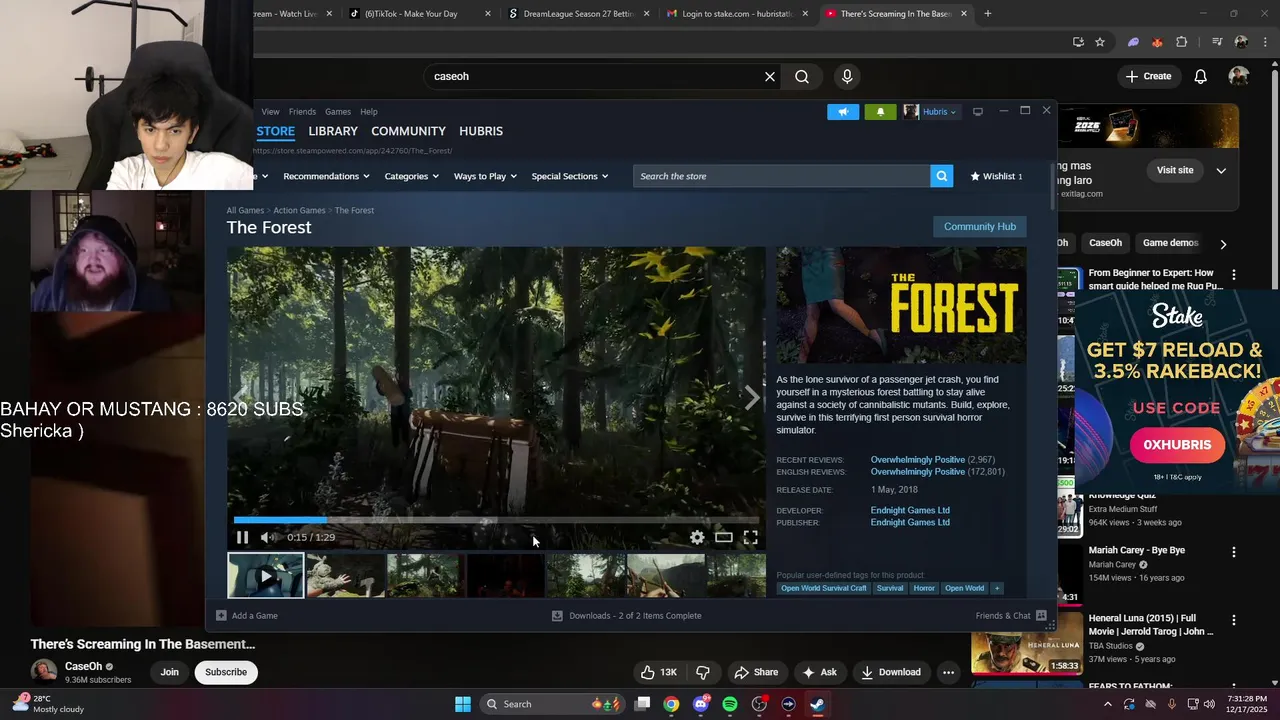Screen dimensions: 1280x720
Task: Download the YouTube video
Action: point(891,672)
